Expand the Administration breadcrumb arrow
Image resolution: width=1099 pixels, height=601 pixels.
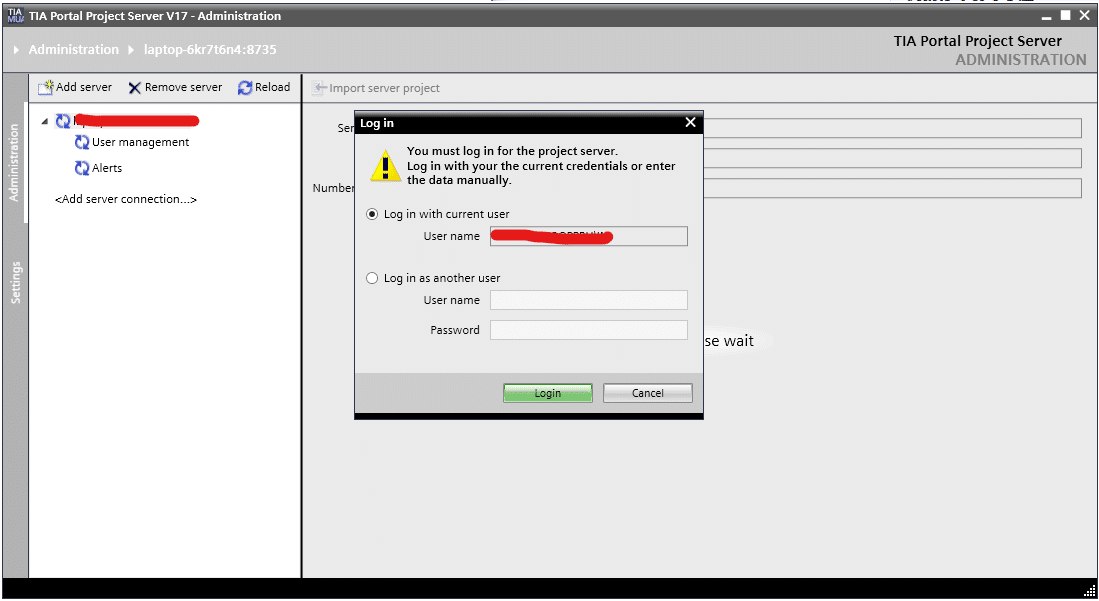pyautogui.click(x=16, y=50)
